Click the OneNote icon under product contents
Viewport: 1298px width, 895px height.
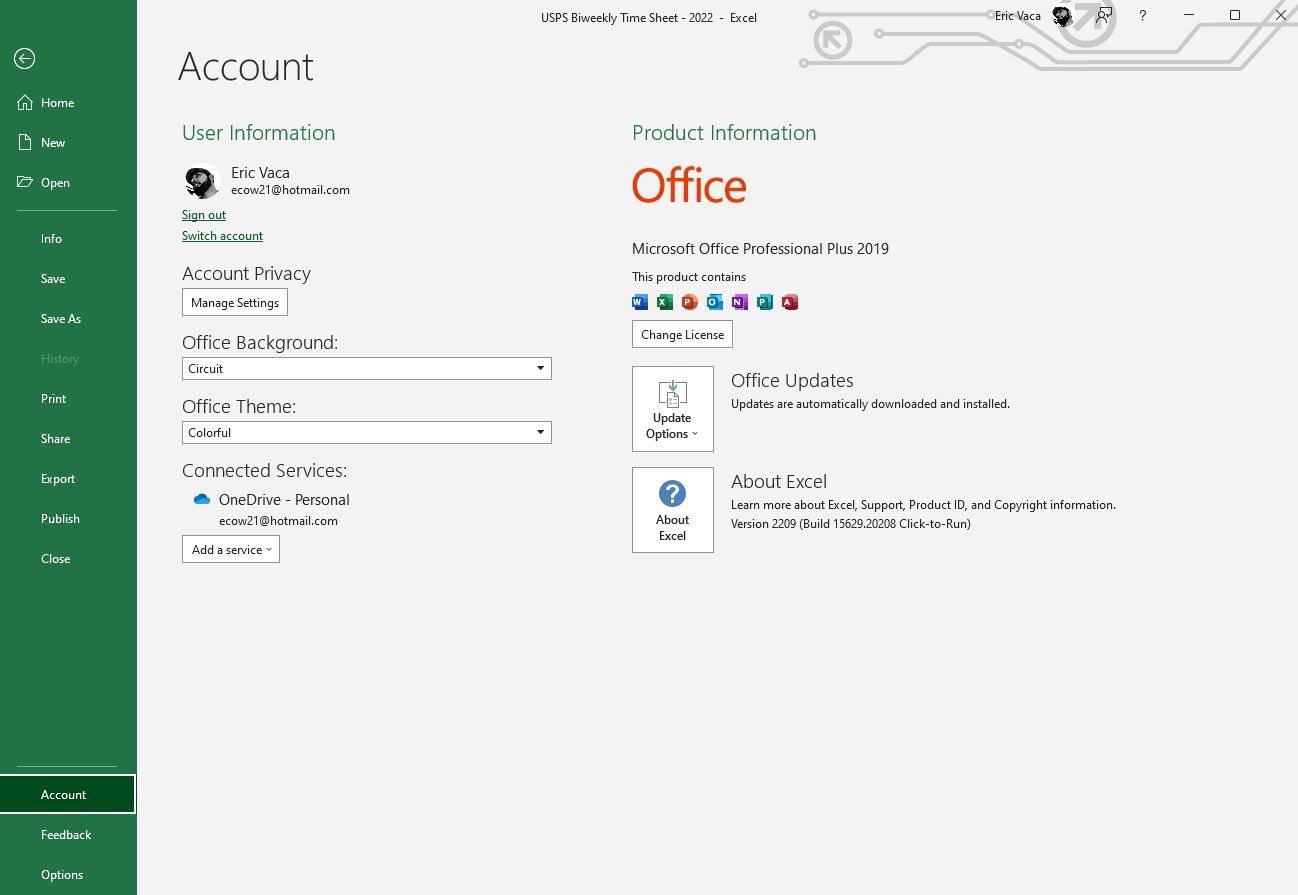point(740,302)
